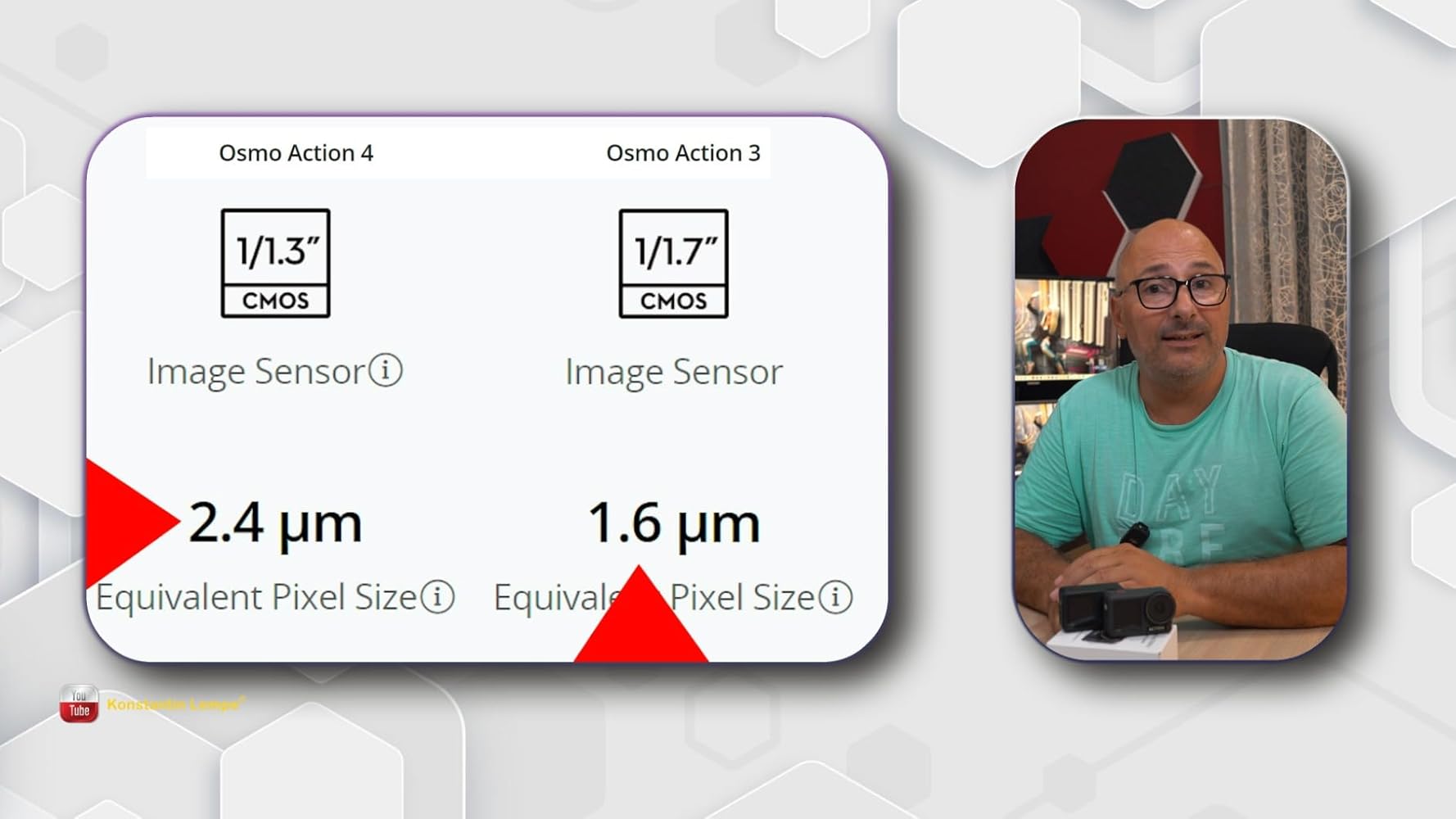This screenshot has width=1456, height=819.
Task: Open info icon beside left Equivalent Pixel Size
Action: tap(437, 597)
